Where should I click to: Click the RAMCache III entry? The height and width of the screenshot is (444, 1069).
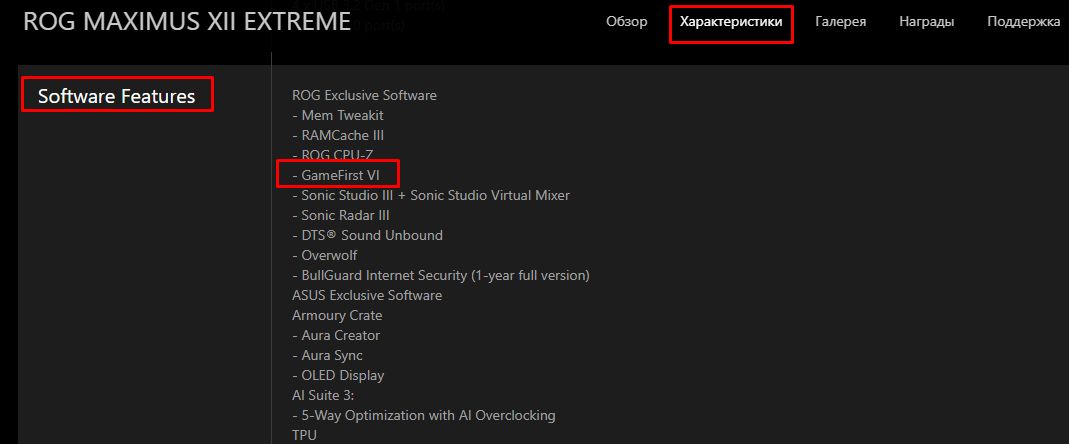click(x=338, y=135)
